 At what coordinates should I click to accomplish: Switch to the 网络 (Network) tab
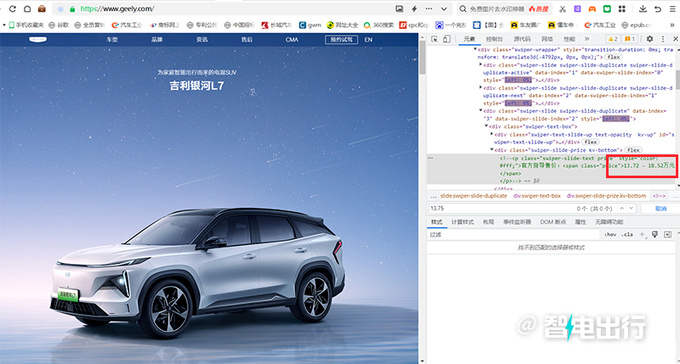547,39
